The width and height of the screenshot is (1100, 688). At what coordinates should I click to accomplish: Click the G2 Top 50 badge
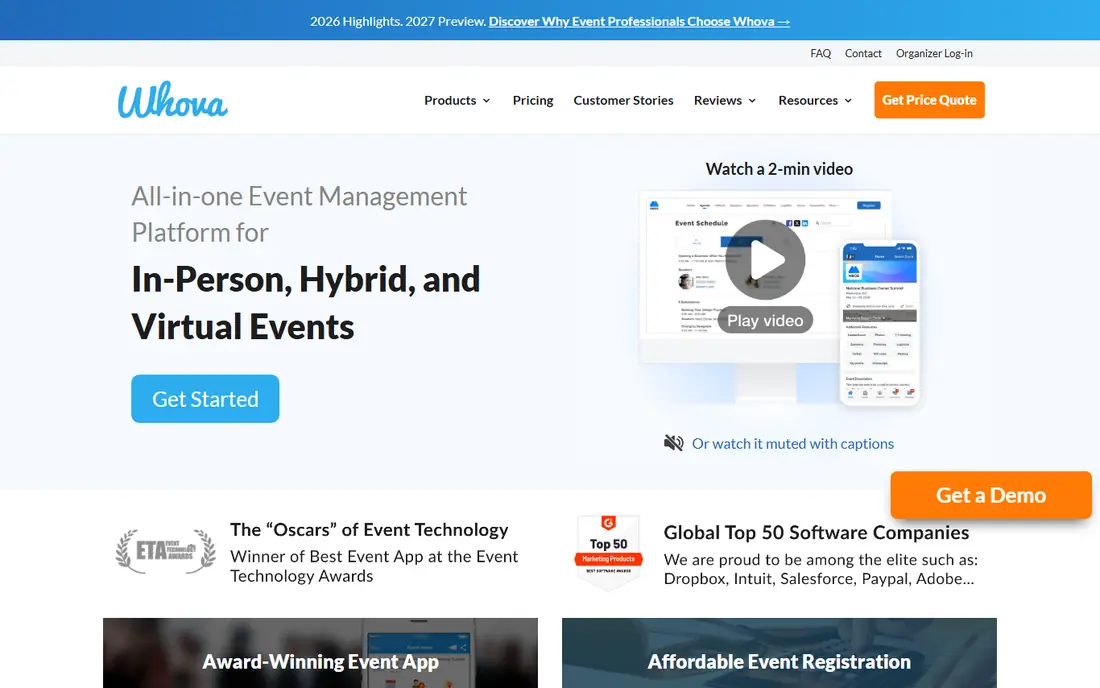coord(608,553)
